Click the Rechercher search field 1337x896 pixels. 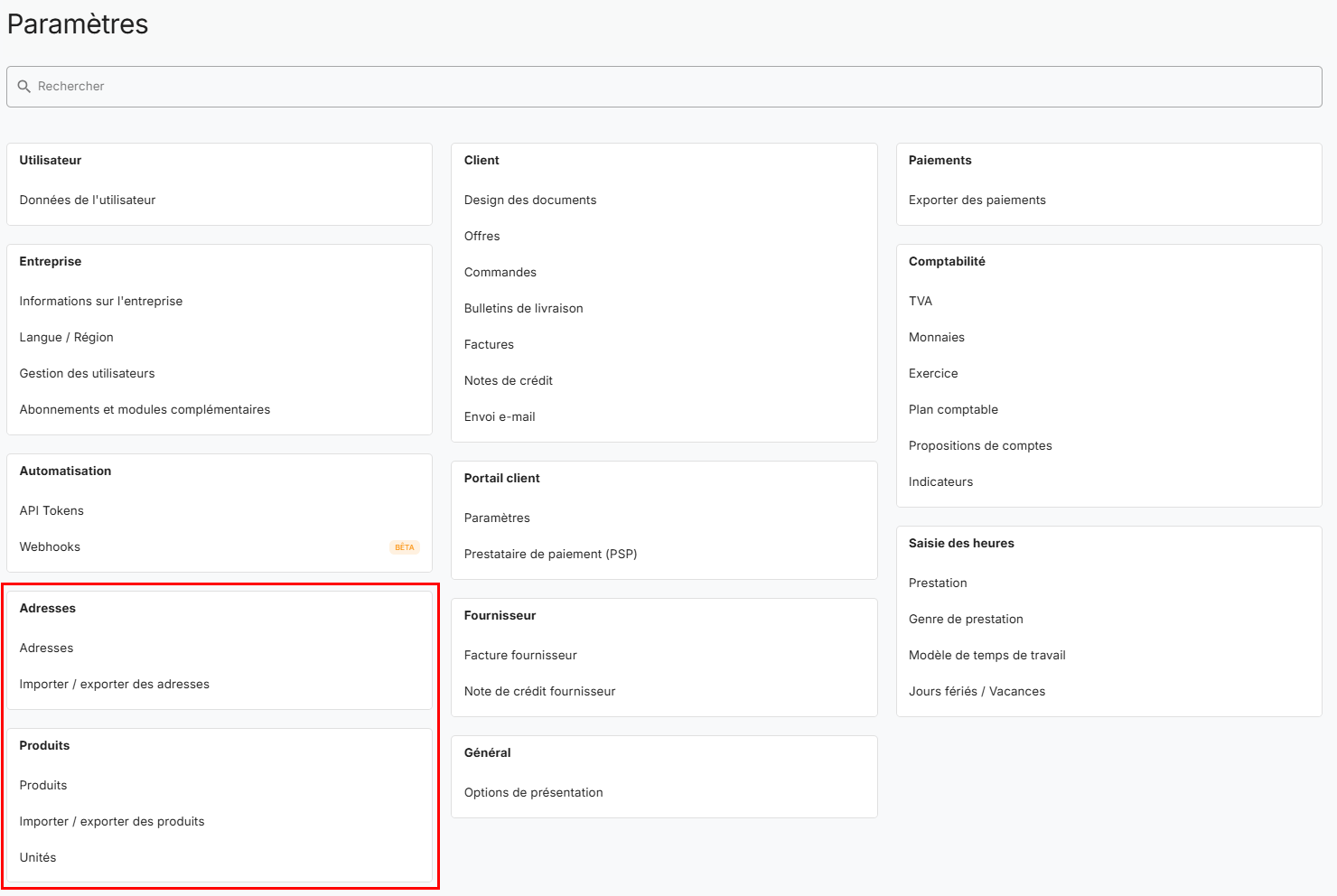pos(668,87)
